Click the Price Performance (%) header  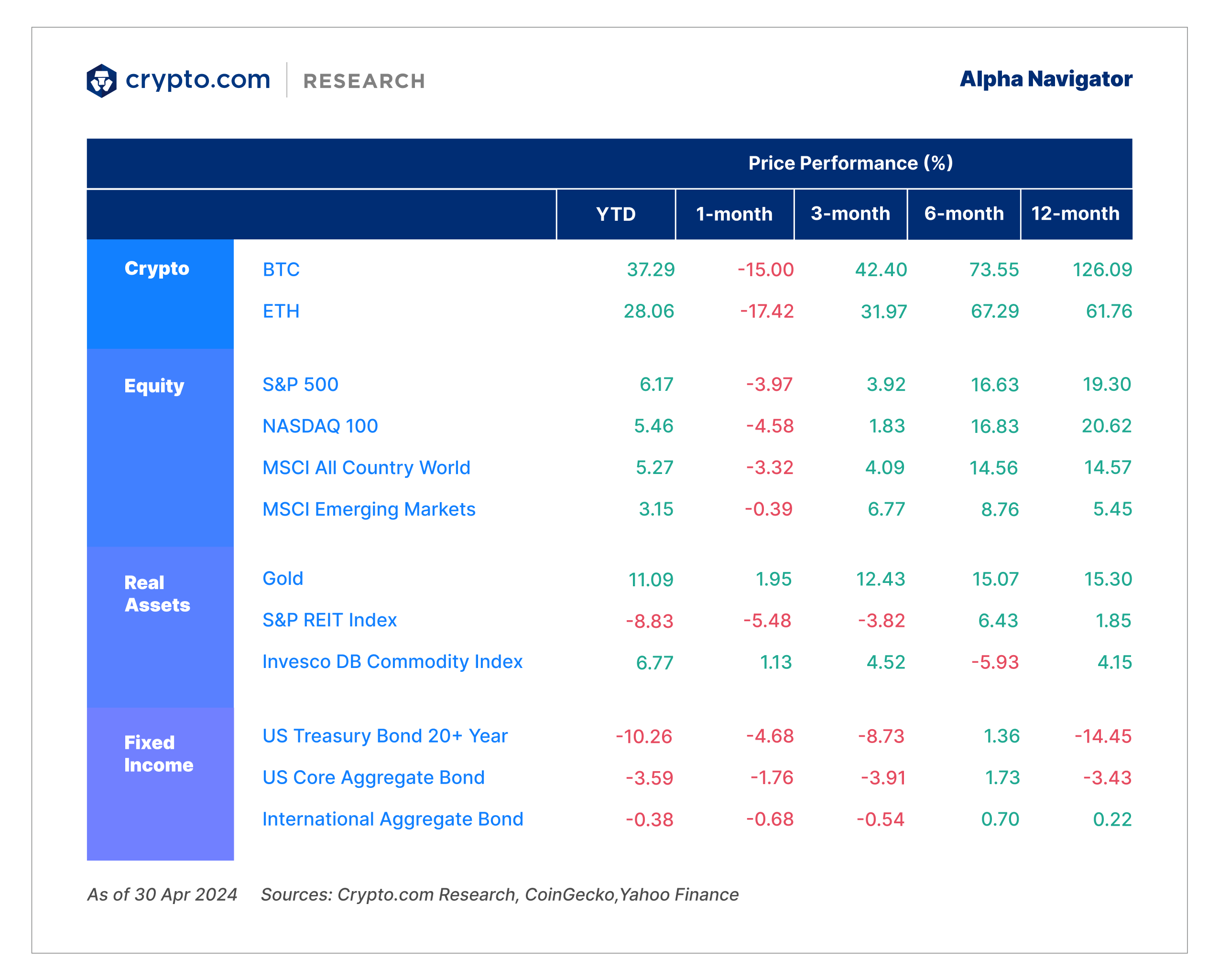pyautogui.click(x=851, y=163)
